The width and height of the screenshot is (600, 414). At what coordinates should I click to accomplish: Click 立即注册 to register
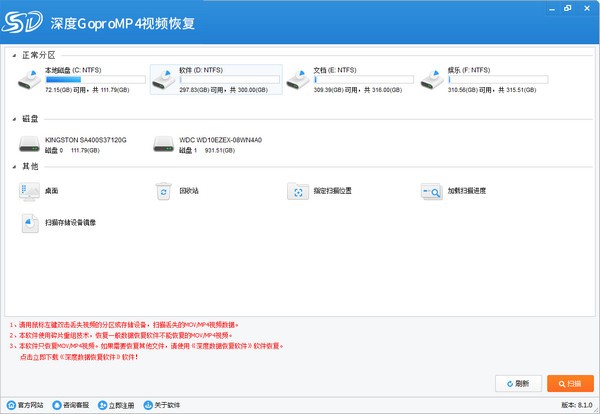click(116, 405)
